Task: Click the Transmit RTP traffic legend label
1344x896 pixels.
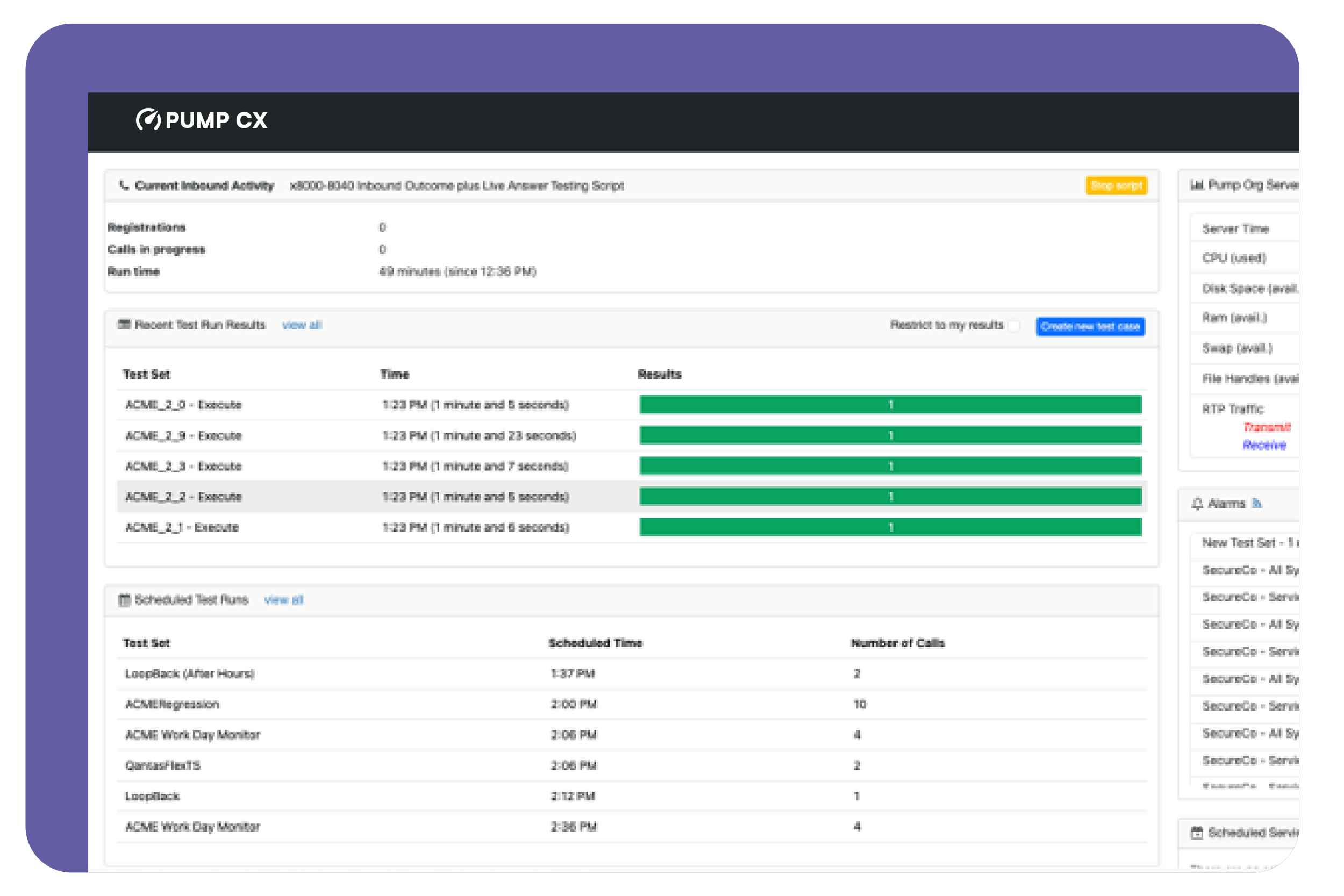Action: coord(1267,427)
